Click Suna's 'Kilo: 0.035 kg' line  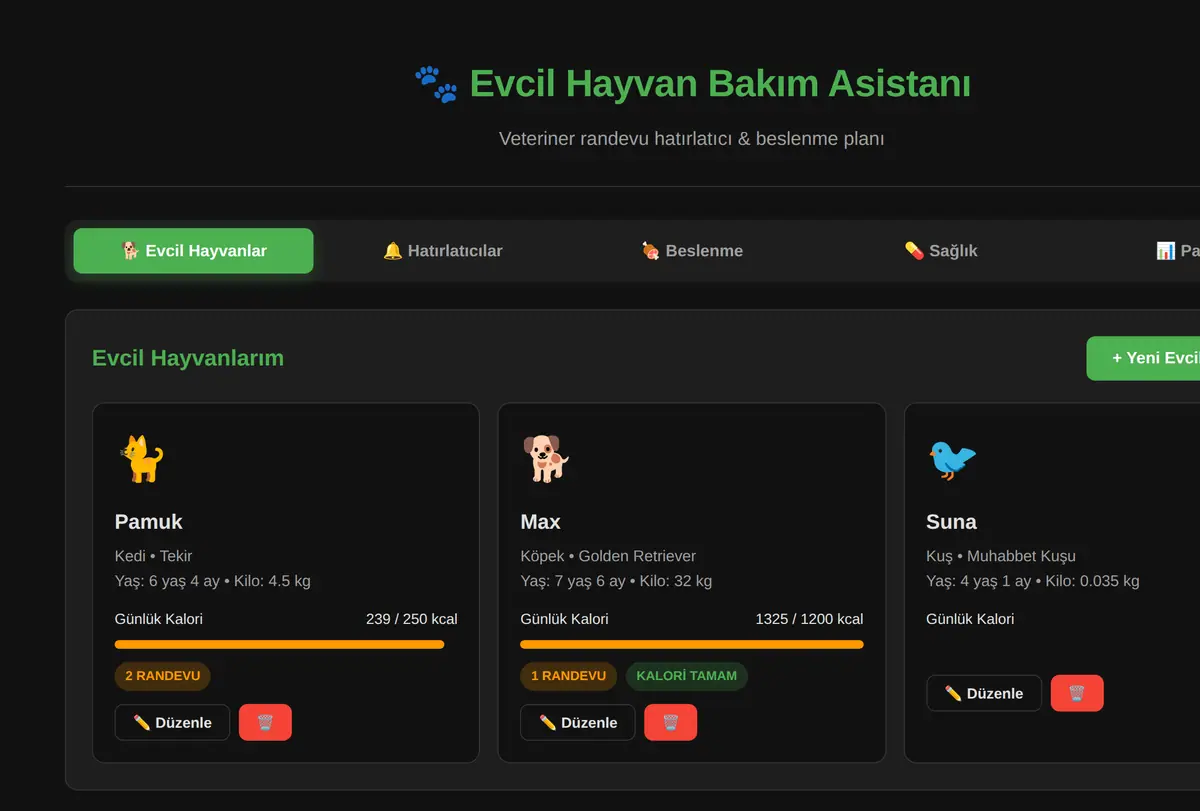pos(1033,581)
